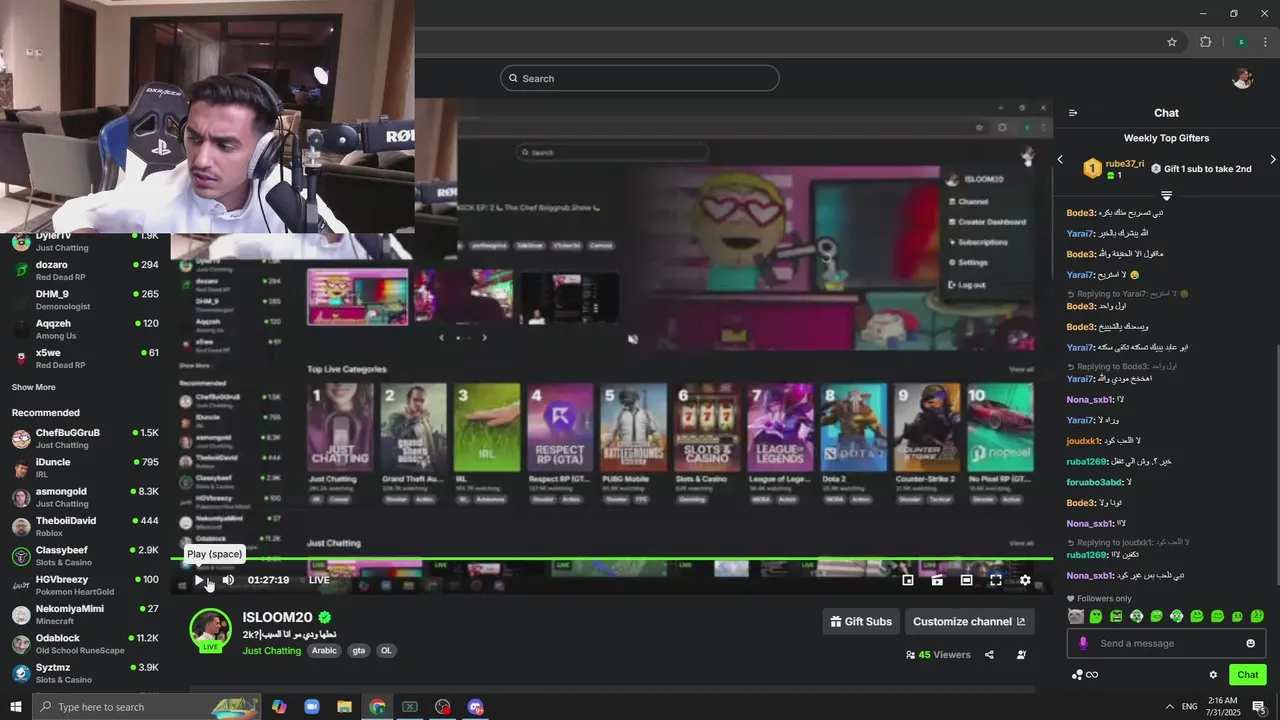Viewport: 1280px width, 720px height.
Task: Open the DHM_9 channel in the sidebar
Action: point(86,300)
